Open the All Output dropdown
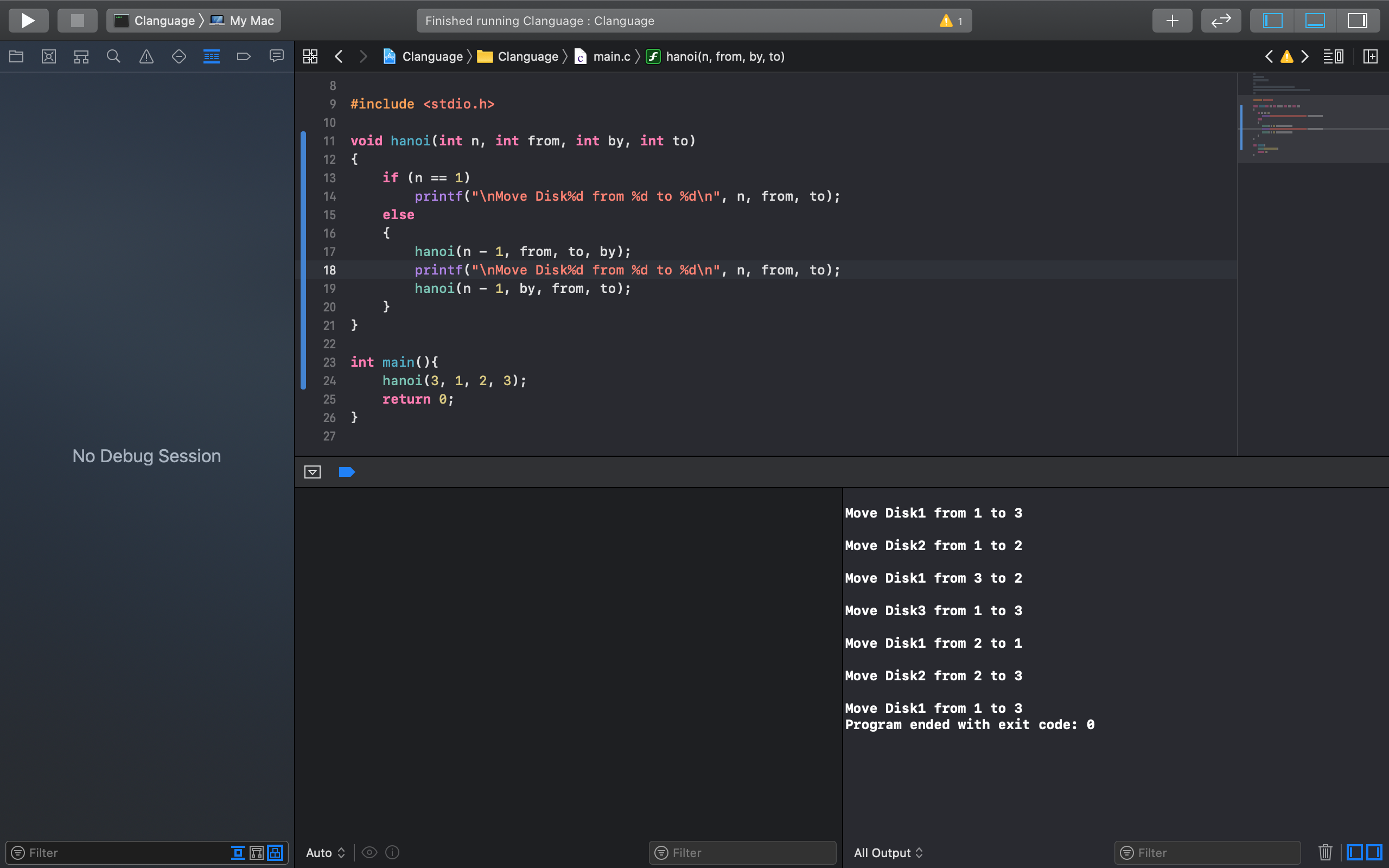Screen dimensions: 1389x868 point(888,852)
